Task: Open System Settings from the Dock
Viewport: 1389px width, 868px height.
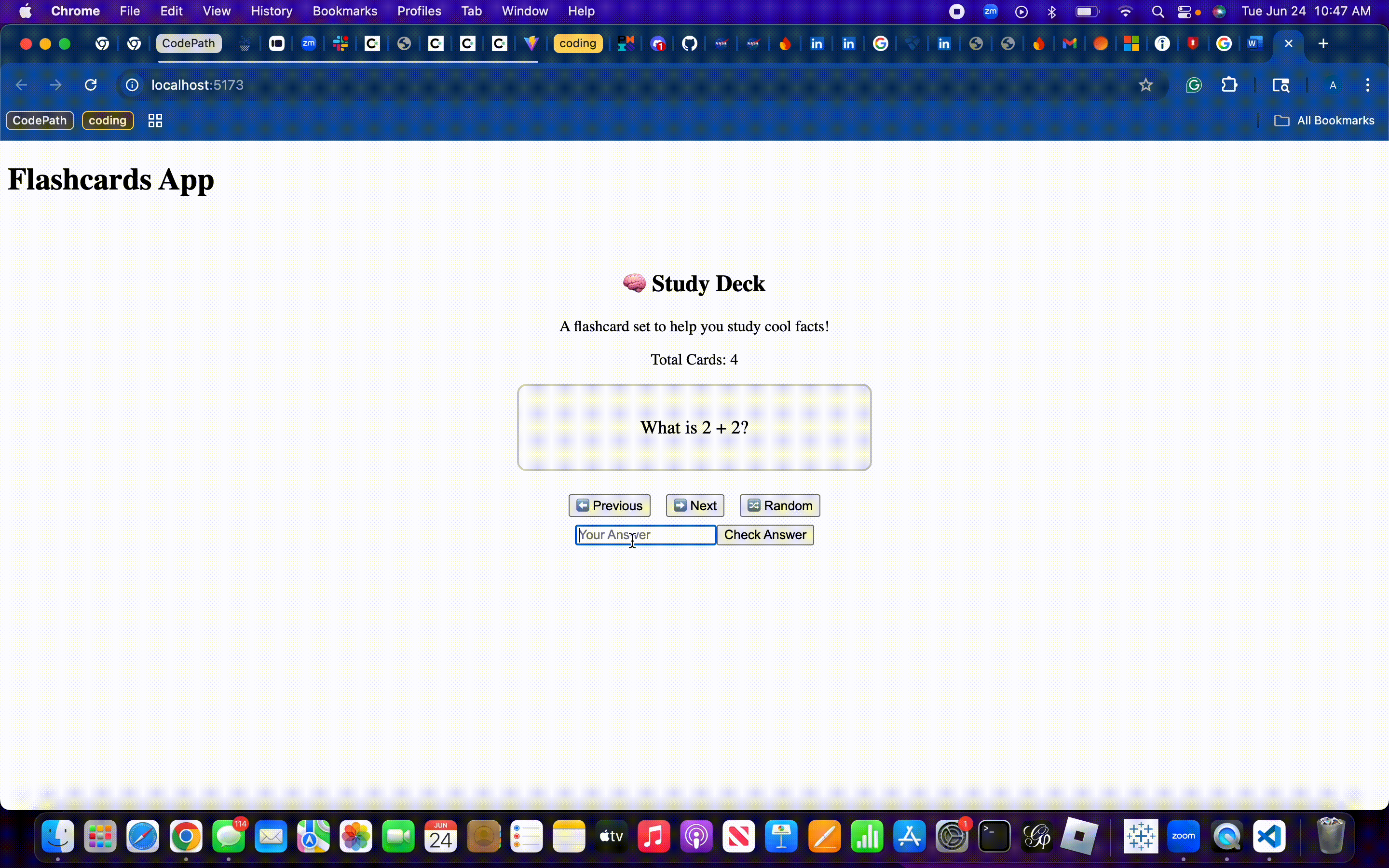Action: [x=952, y=836]
